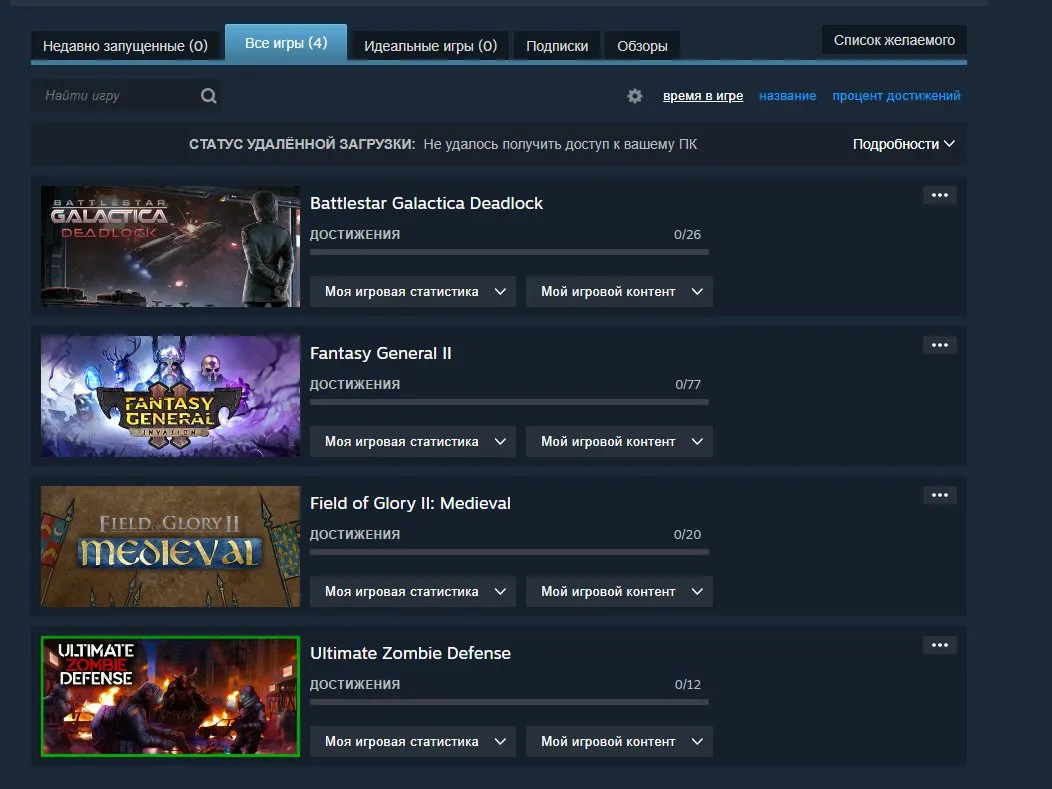This screenshot has width=1052, height=789.
Task: Open Battlestar Galactica Deadlock title link
Action: pyautogui.click(x=426, y=203)
